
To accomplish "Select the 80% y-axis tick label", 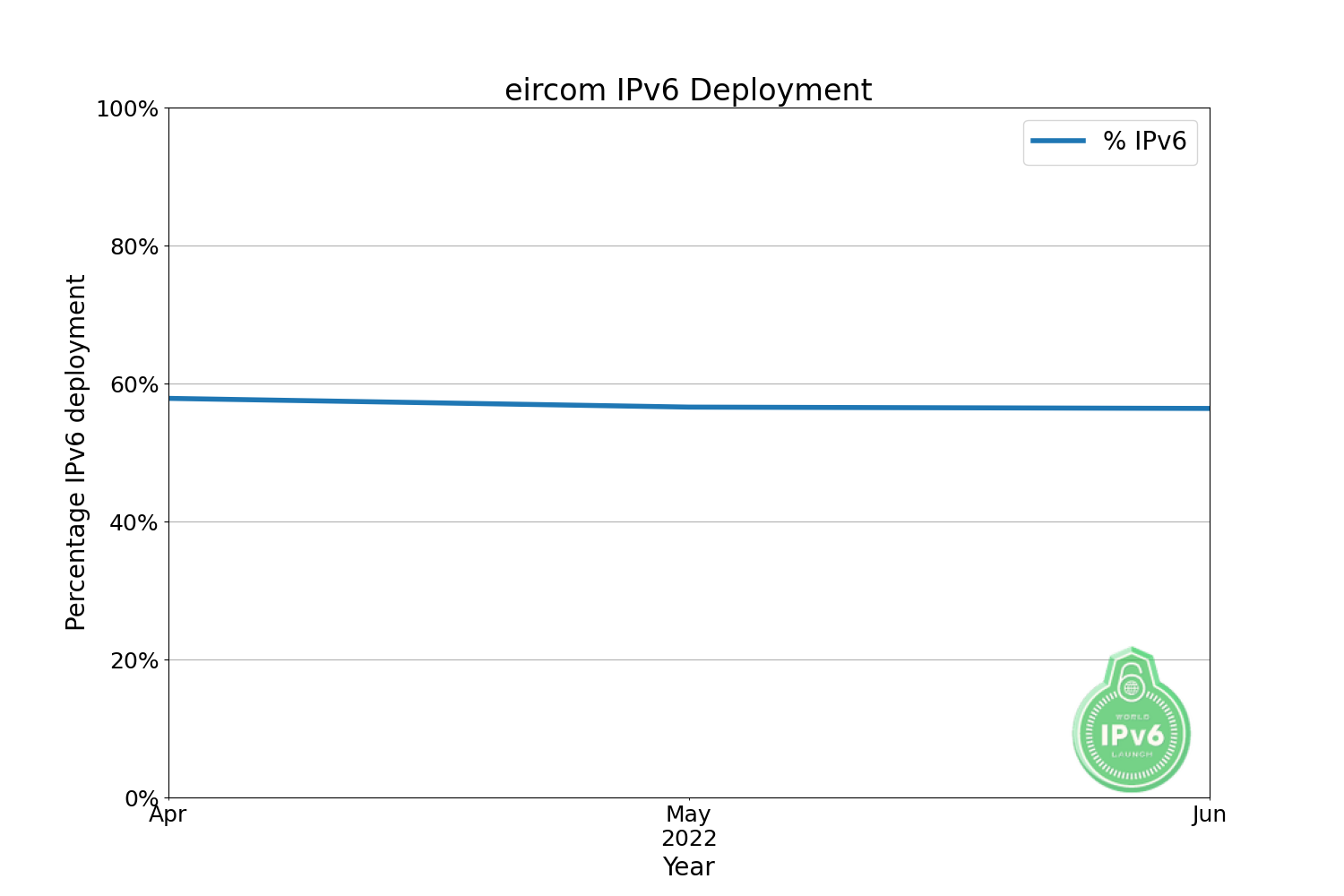I will tap(134, 247).
